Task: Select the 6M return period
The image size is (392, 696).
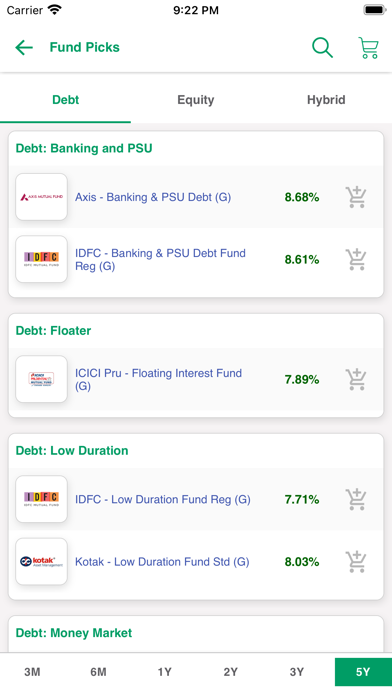Action: click(98, 672)
